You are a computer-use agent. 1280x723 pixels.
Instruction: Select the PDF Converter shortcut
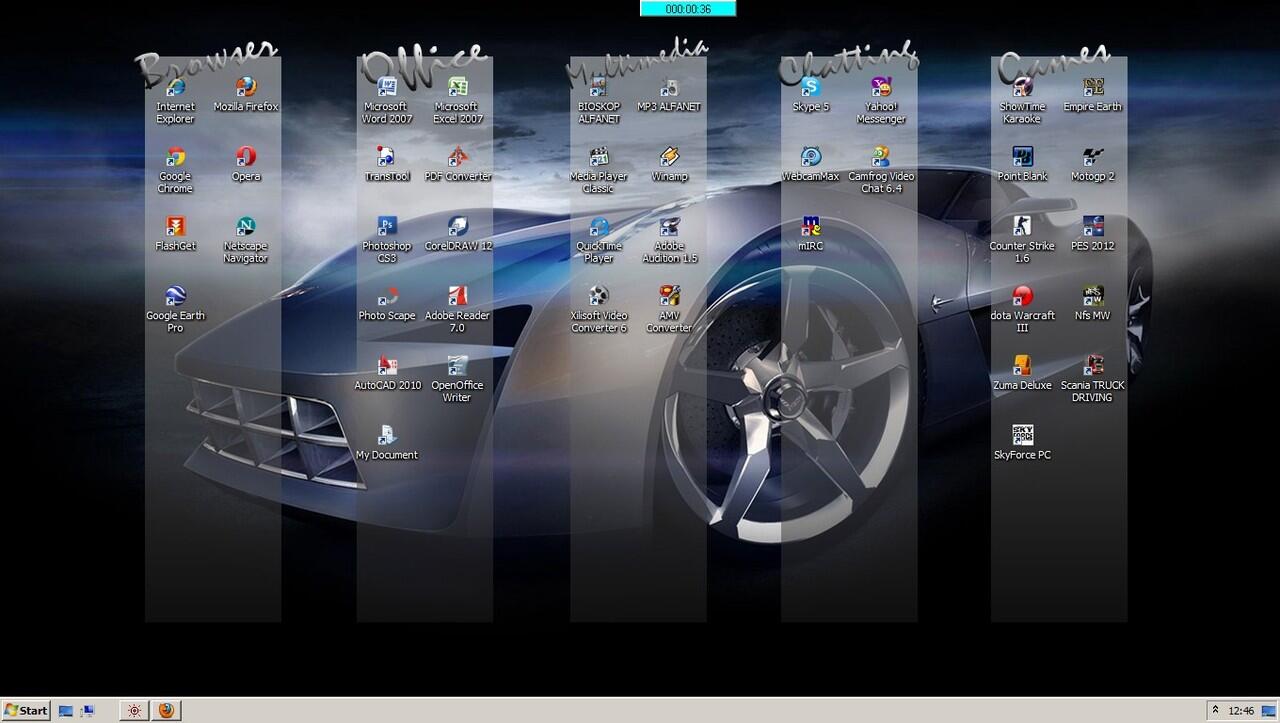tap(458, 158)
